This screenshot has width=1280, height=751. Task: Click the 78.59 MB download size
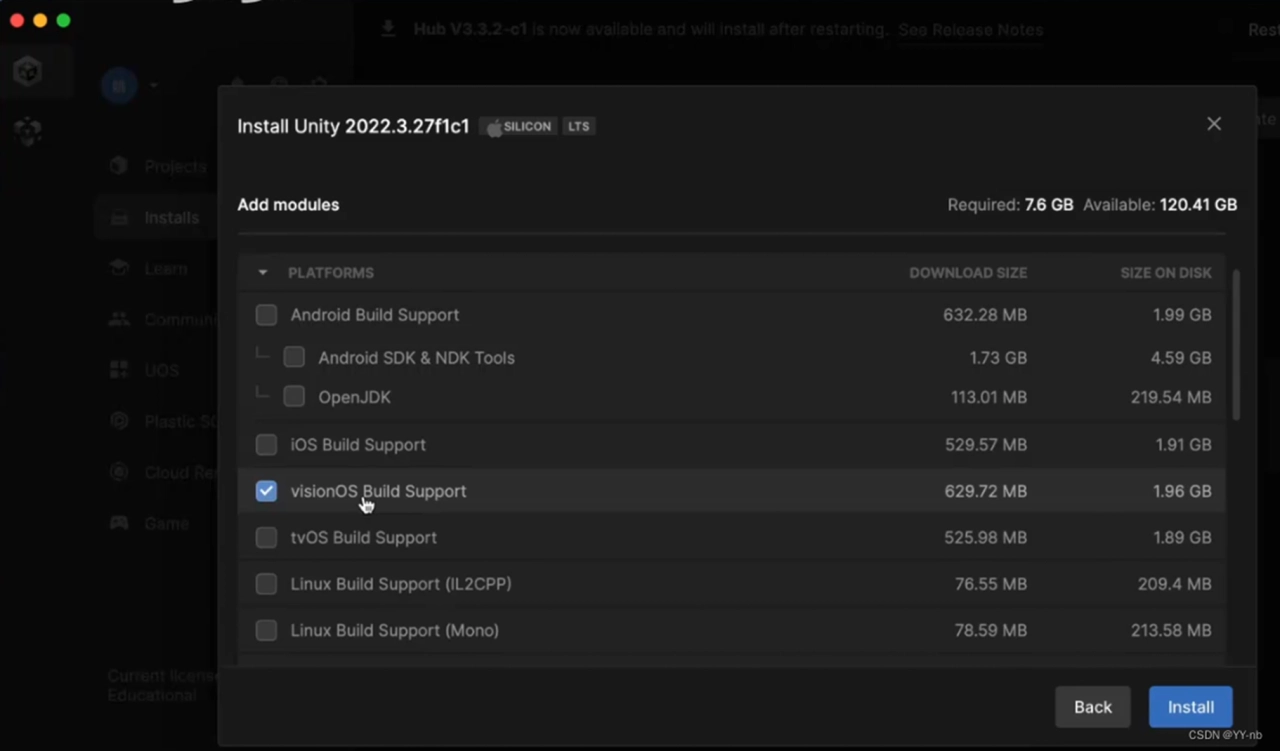(x=991, y=630)
